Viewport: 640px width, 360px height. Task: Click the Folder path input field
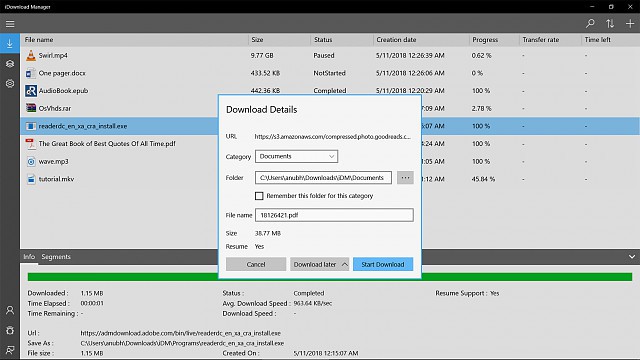pyautogui.click(x=323, y=178)
